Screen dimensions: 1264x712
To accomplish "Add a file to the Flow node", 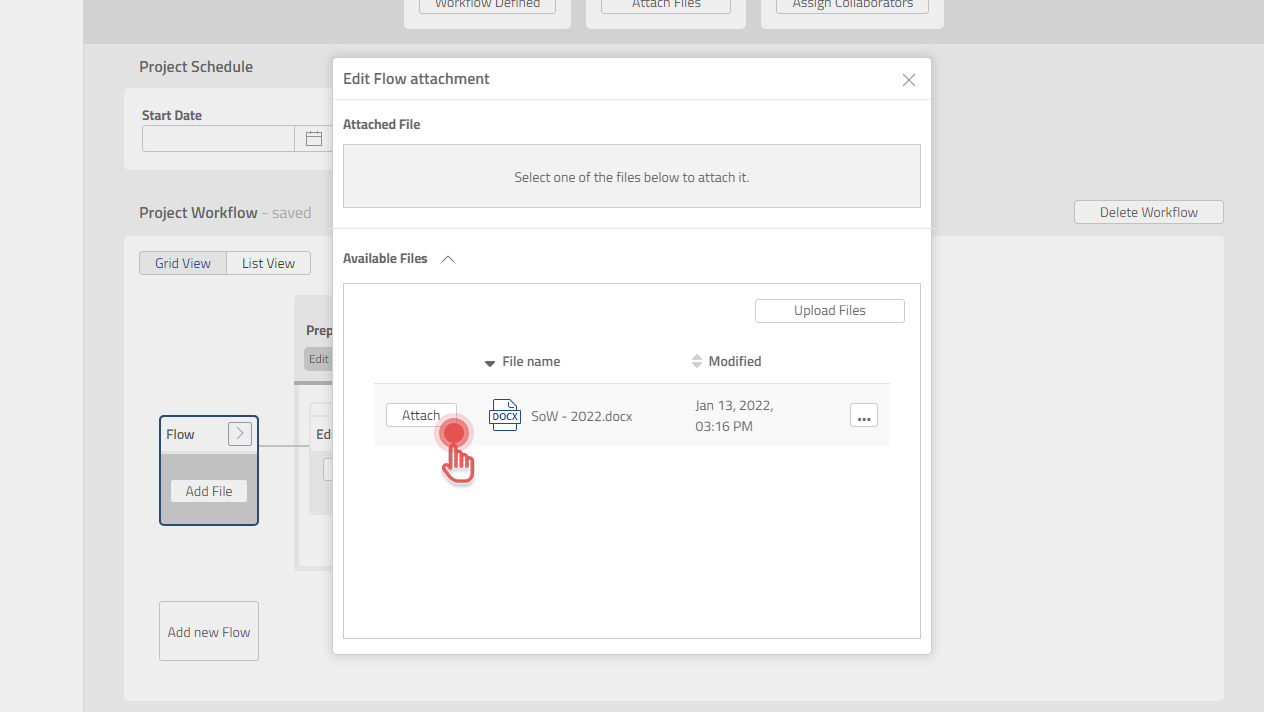I will [208, 491].
